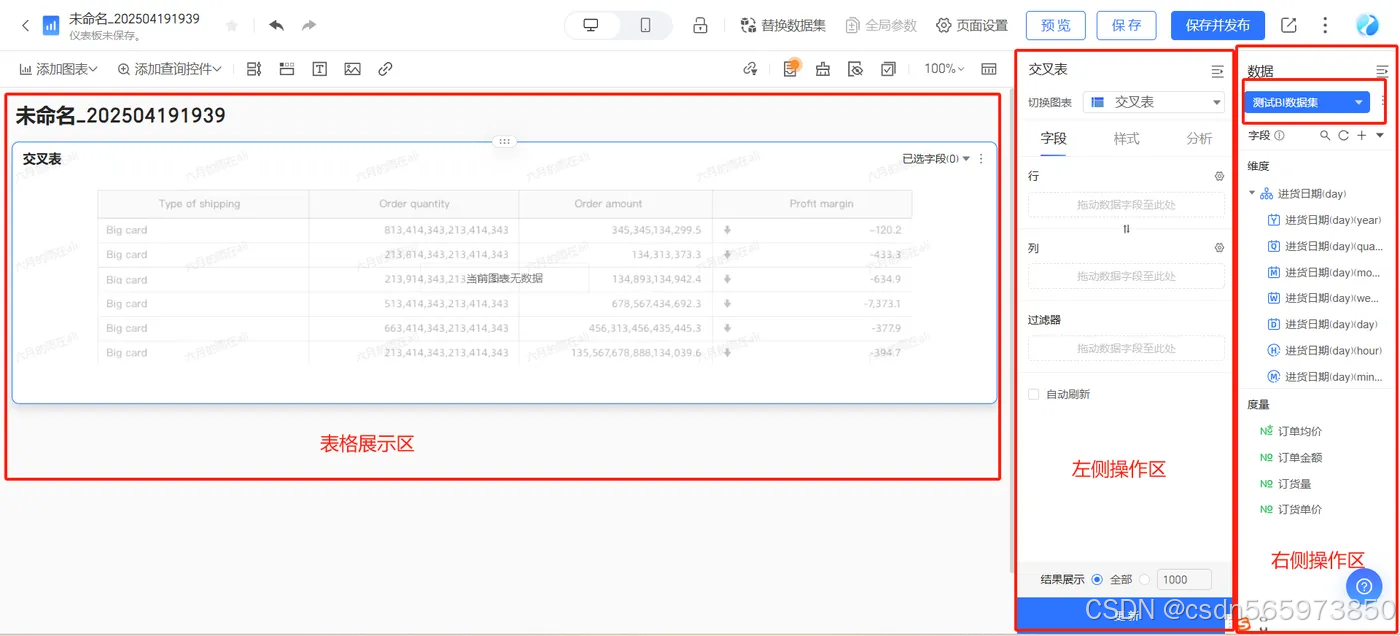Viewport: 1400px width, 636px height.
Task: Open the fields dropdown triangle
Action: pos(1380,135)
